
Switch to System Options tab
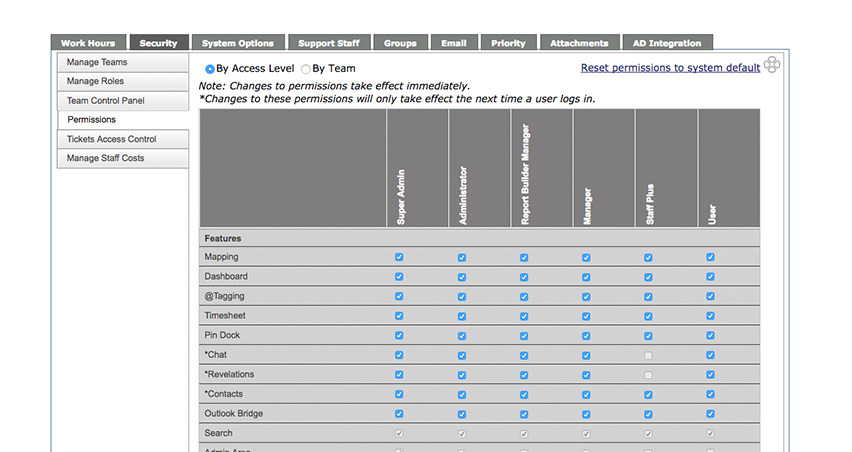238,42
